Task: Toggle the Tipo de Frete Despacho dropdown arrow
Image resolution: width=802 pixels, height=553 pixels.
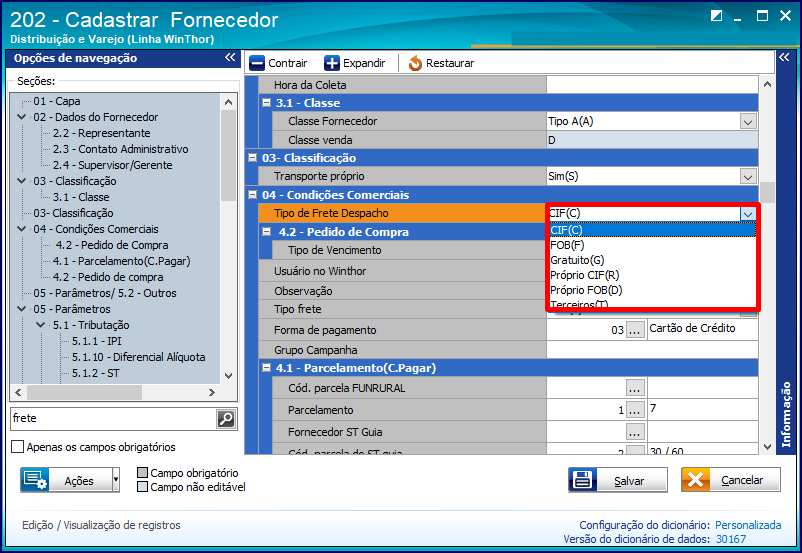Action: (748, 213)
